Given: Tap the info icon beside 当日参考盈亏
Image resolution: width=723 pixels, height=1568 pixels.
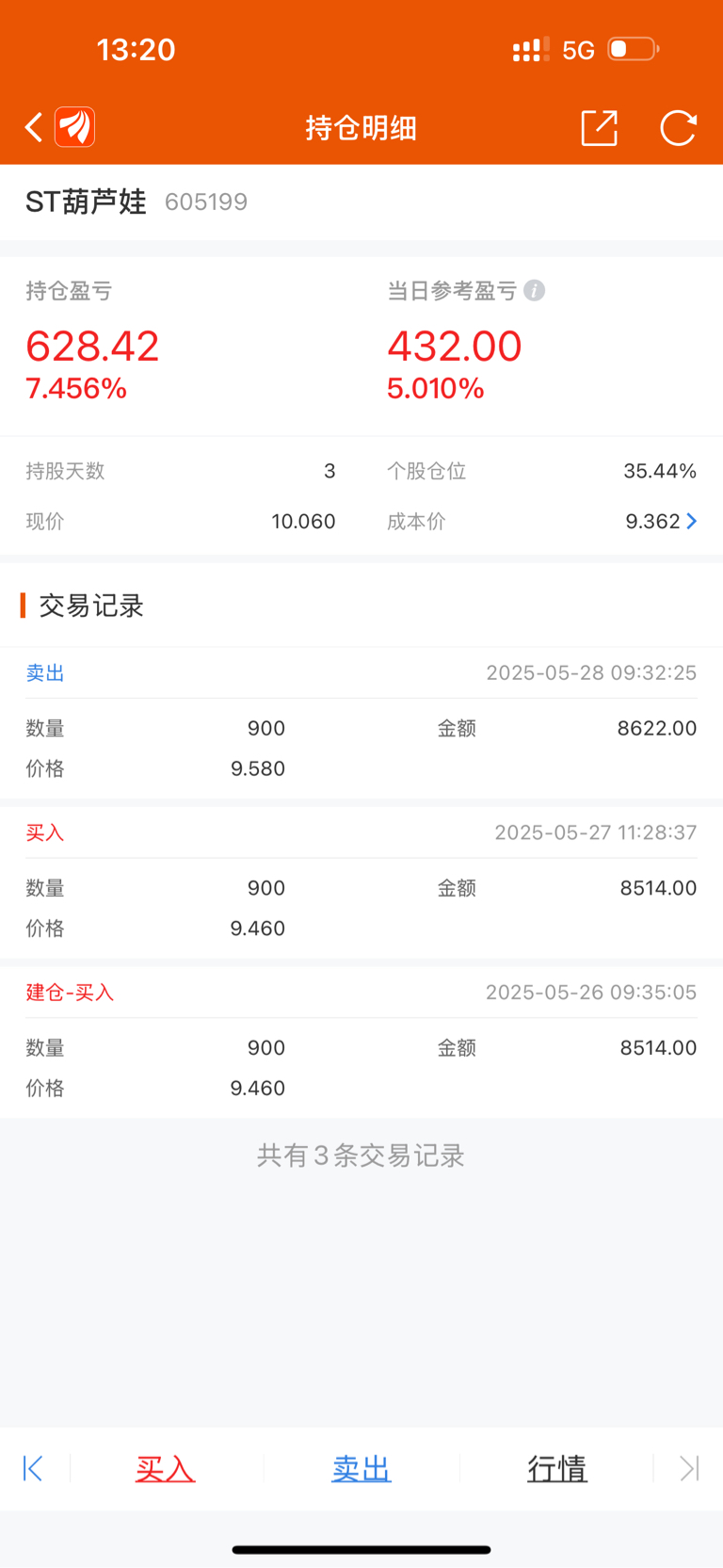Looking at the screenshot, I should 535,290.
